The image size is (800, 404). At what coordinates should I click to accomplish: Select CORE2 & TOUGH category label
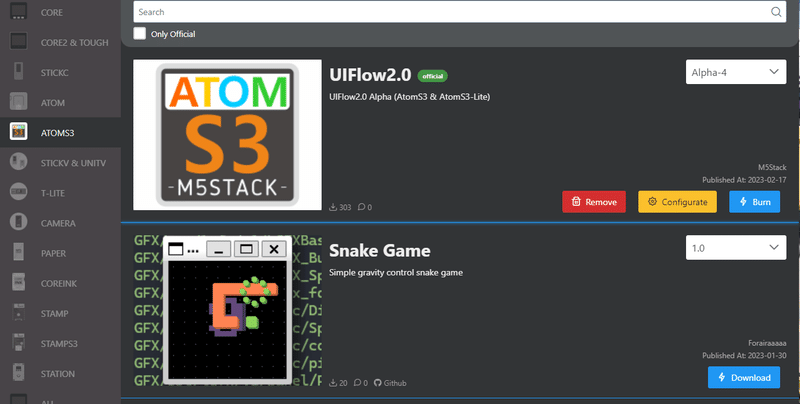pyautogui.click(x=74, y=42)
